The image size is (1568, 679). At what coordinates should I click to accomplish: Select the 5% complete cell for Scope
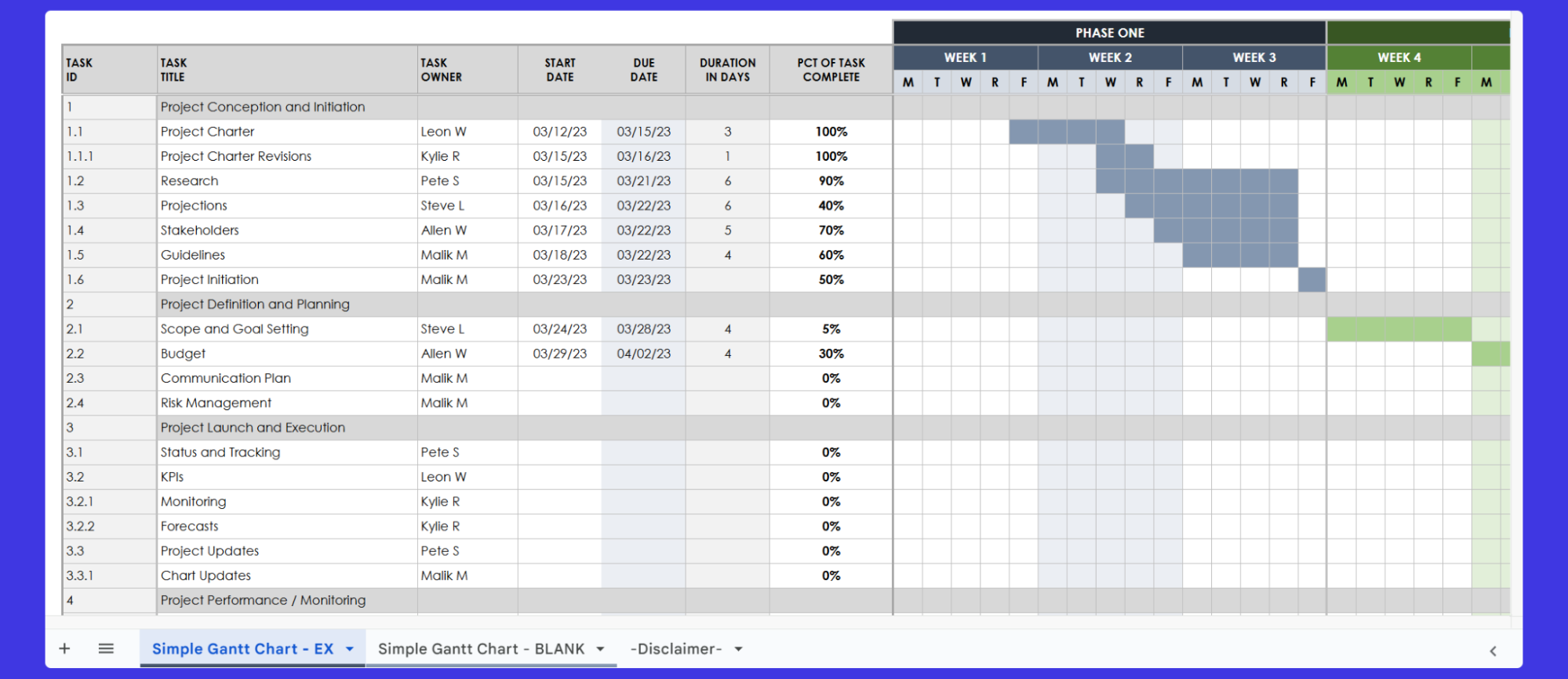pos(831,329)
